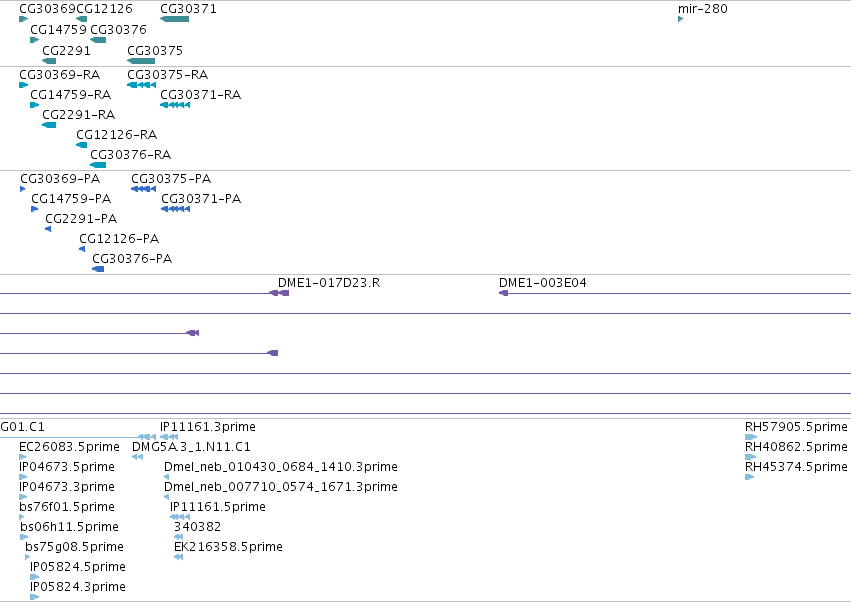This screenshot has width=851, height=602.
Task: Click the CG30371-PA protein glyph
Action: click(175, 209)
